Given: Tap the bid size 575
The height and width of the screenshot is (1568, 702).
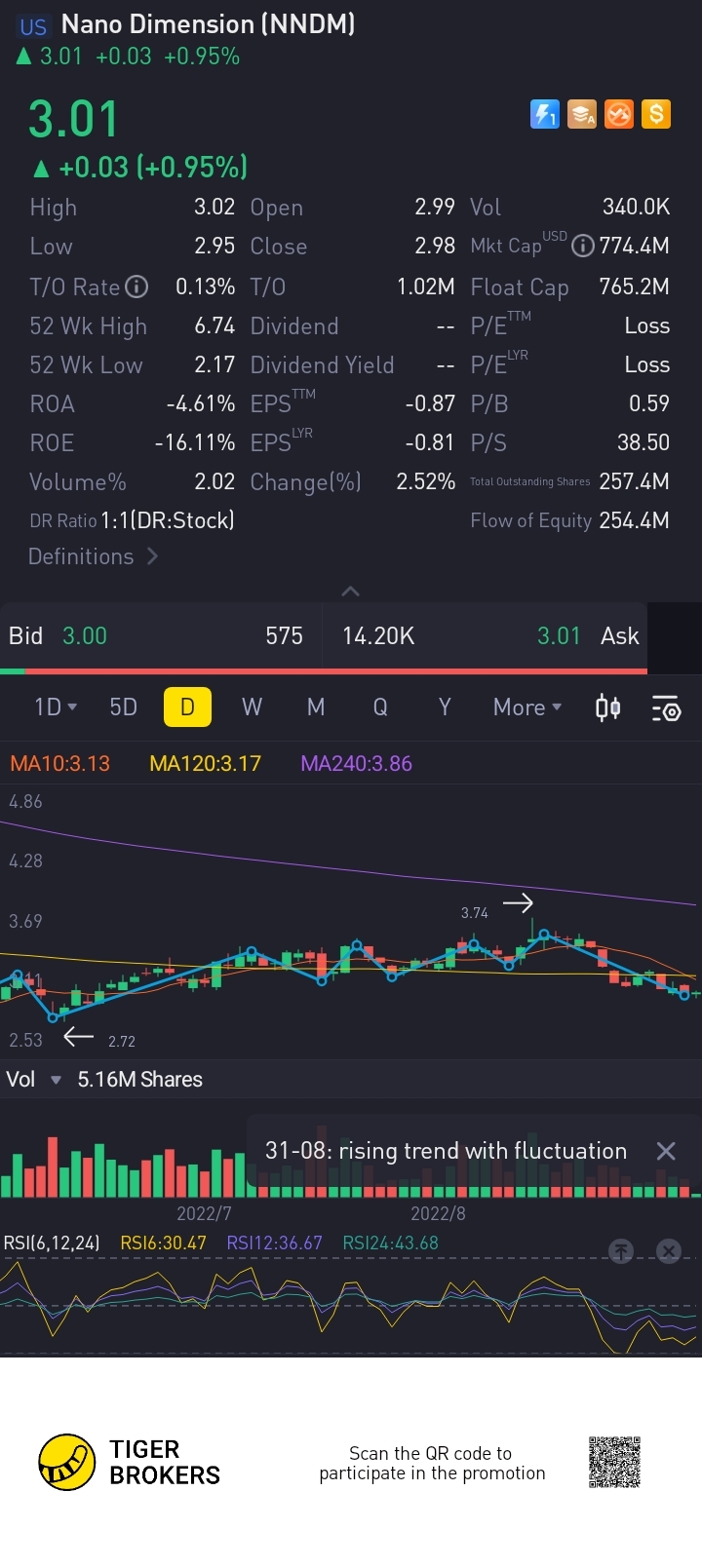Looking at the screenshot, I should [x=284, y=636].
